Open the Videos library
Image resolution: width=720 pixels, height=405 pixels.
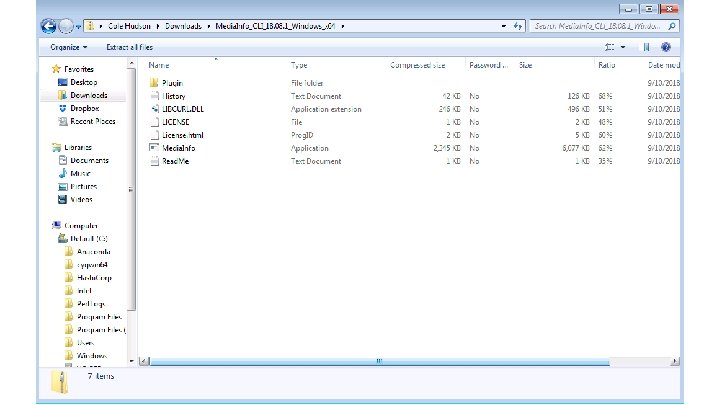[x=81, y=199]
